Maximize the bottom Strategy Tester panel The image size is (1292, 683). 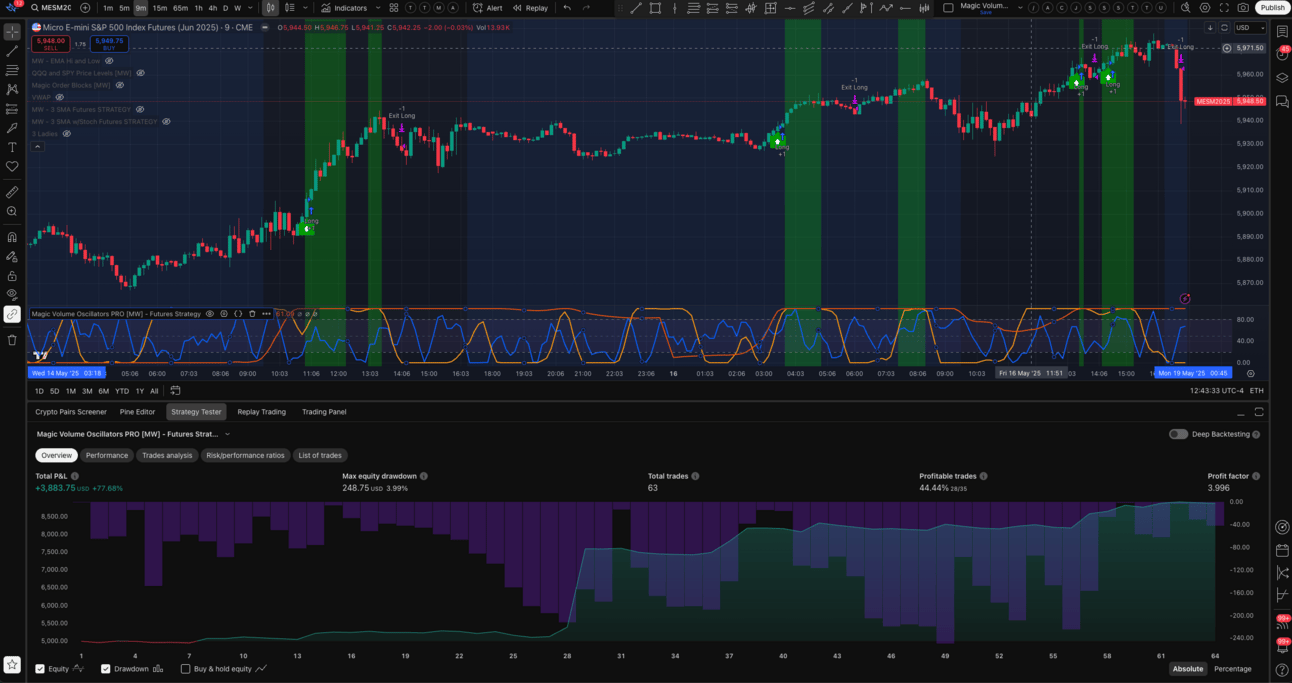[1260, 412]
